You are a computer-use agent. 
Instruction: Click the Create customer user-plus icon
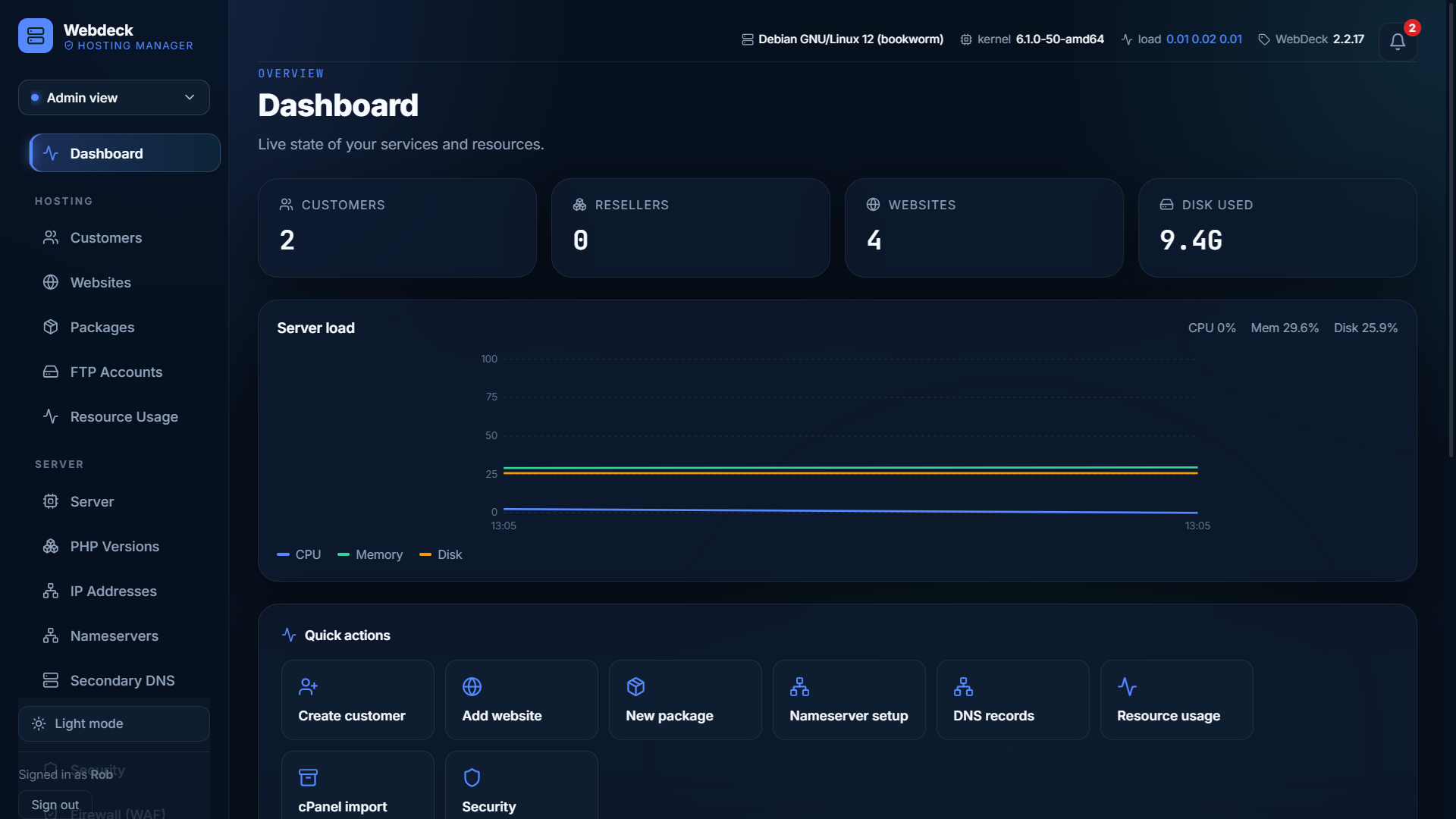click(x=308, y=687)
